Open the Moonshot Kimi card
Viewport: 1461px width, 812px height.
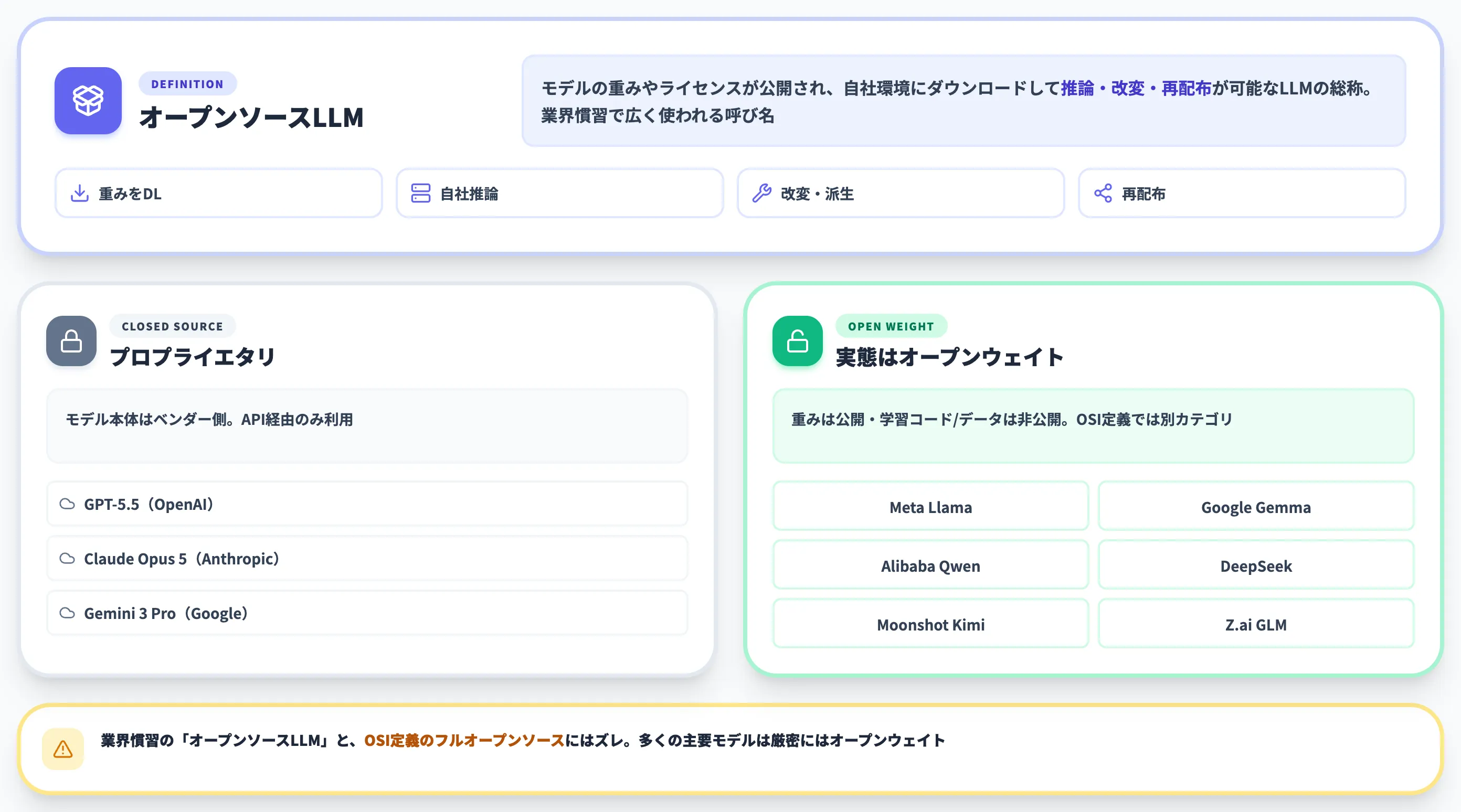931,624
